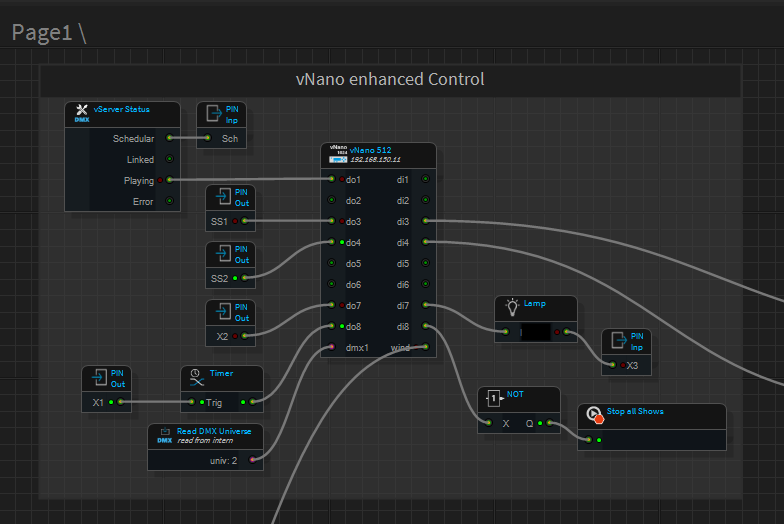Click the black Lamp color swatch
784x524 pixels.
[535, 332]
